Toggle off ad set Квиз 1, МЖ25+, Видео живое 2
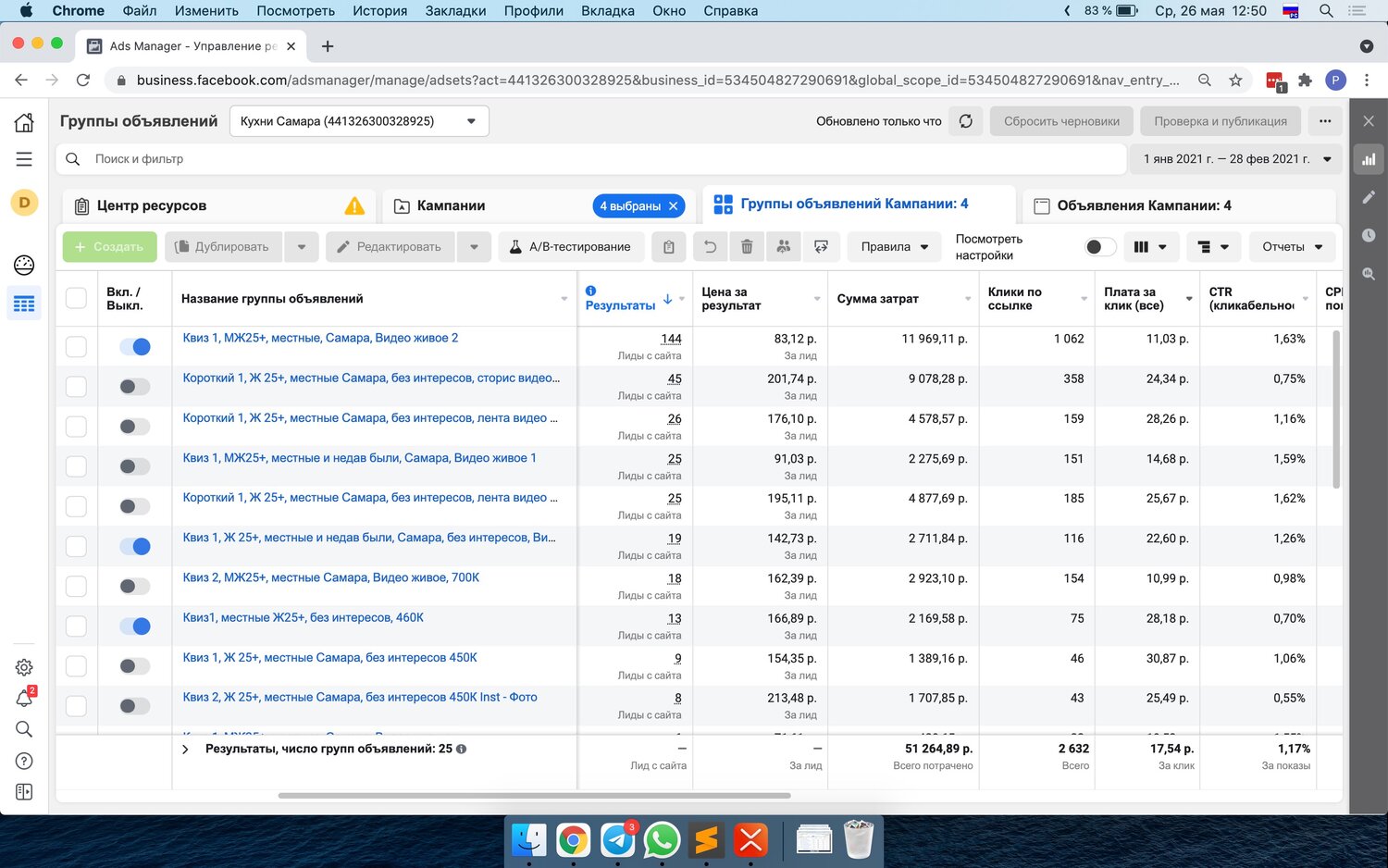 (135, 347)
